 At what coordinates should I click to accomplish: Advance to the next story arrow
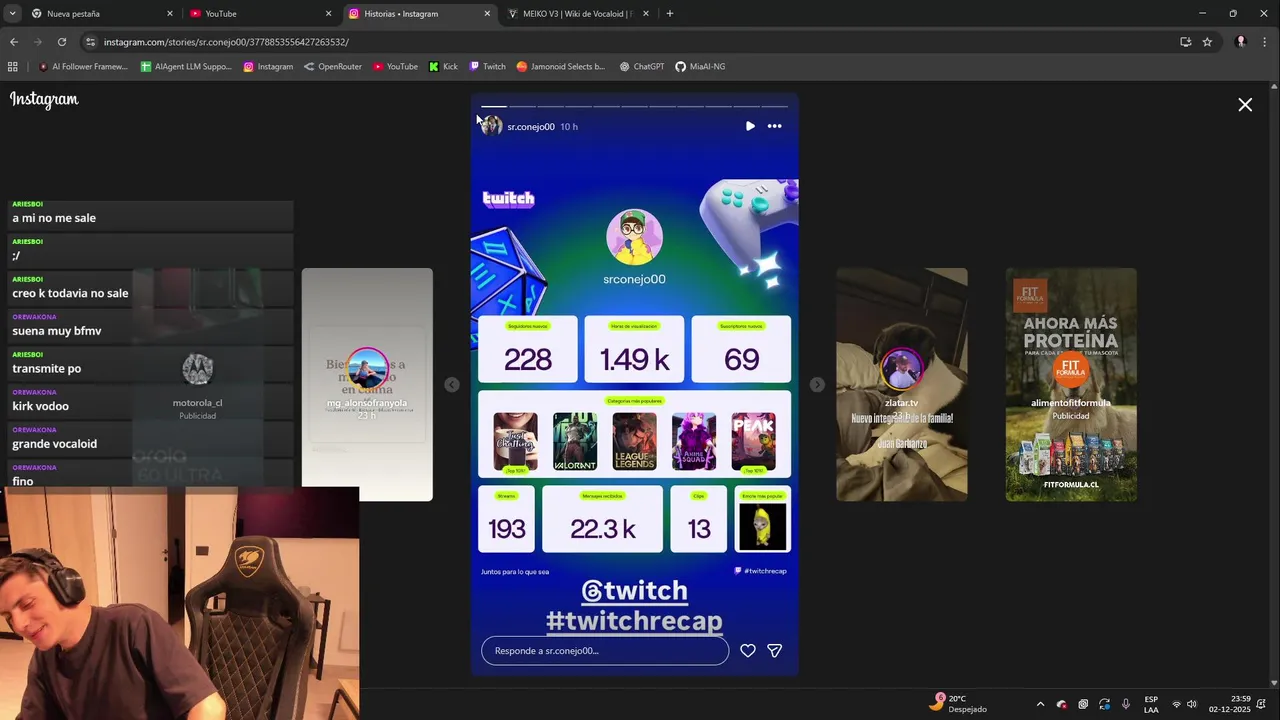point(817,385)
